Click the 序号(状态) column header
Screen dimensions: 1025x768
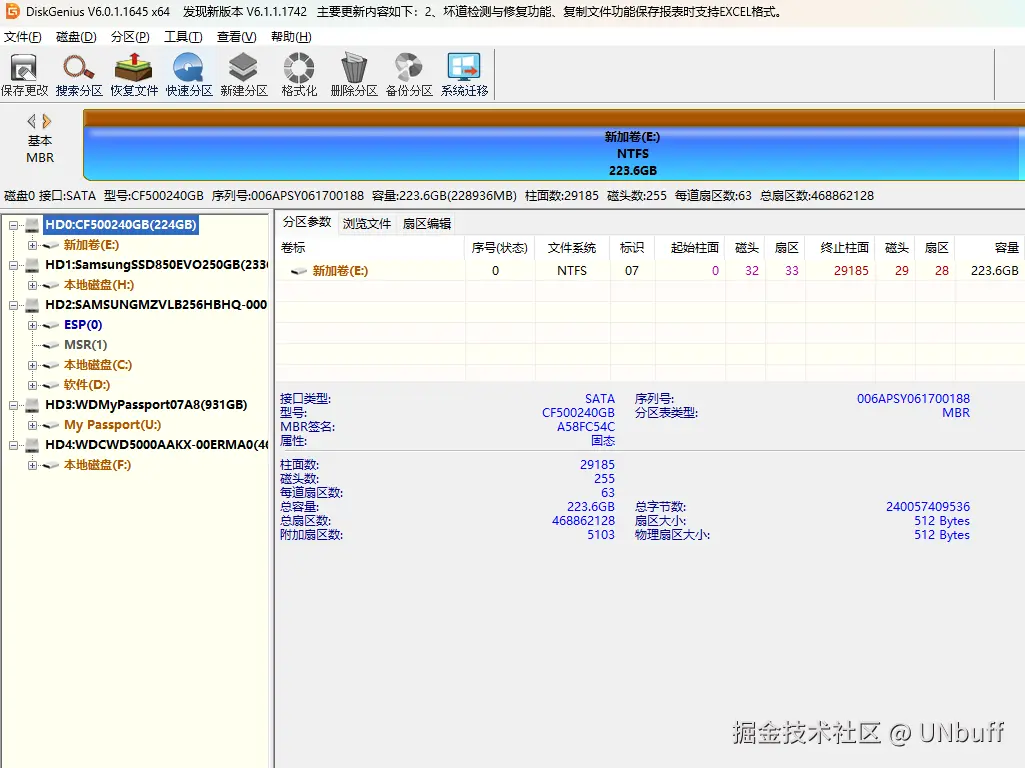click(x=500, y=248)
